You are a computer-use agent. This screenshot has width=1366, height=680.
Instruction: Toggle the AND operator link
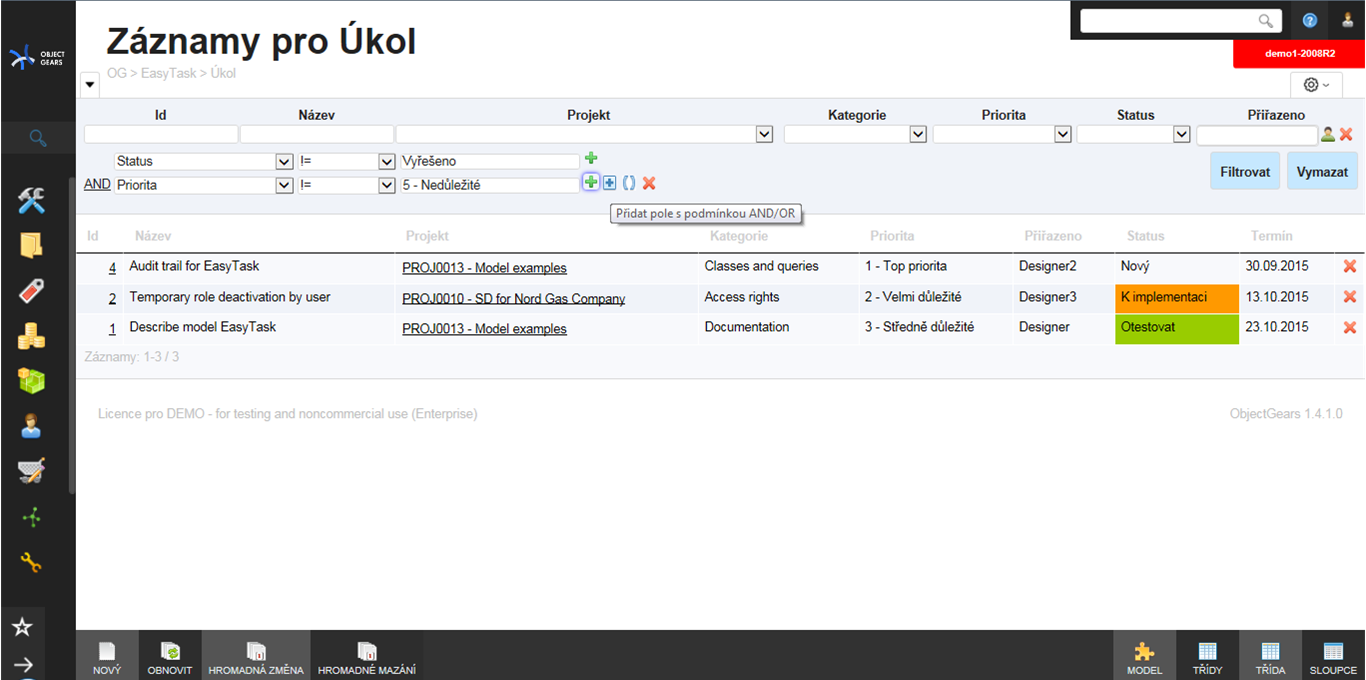pyautogui.click(x=97, y=185)
